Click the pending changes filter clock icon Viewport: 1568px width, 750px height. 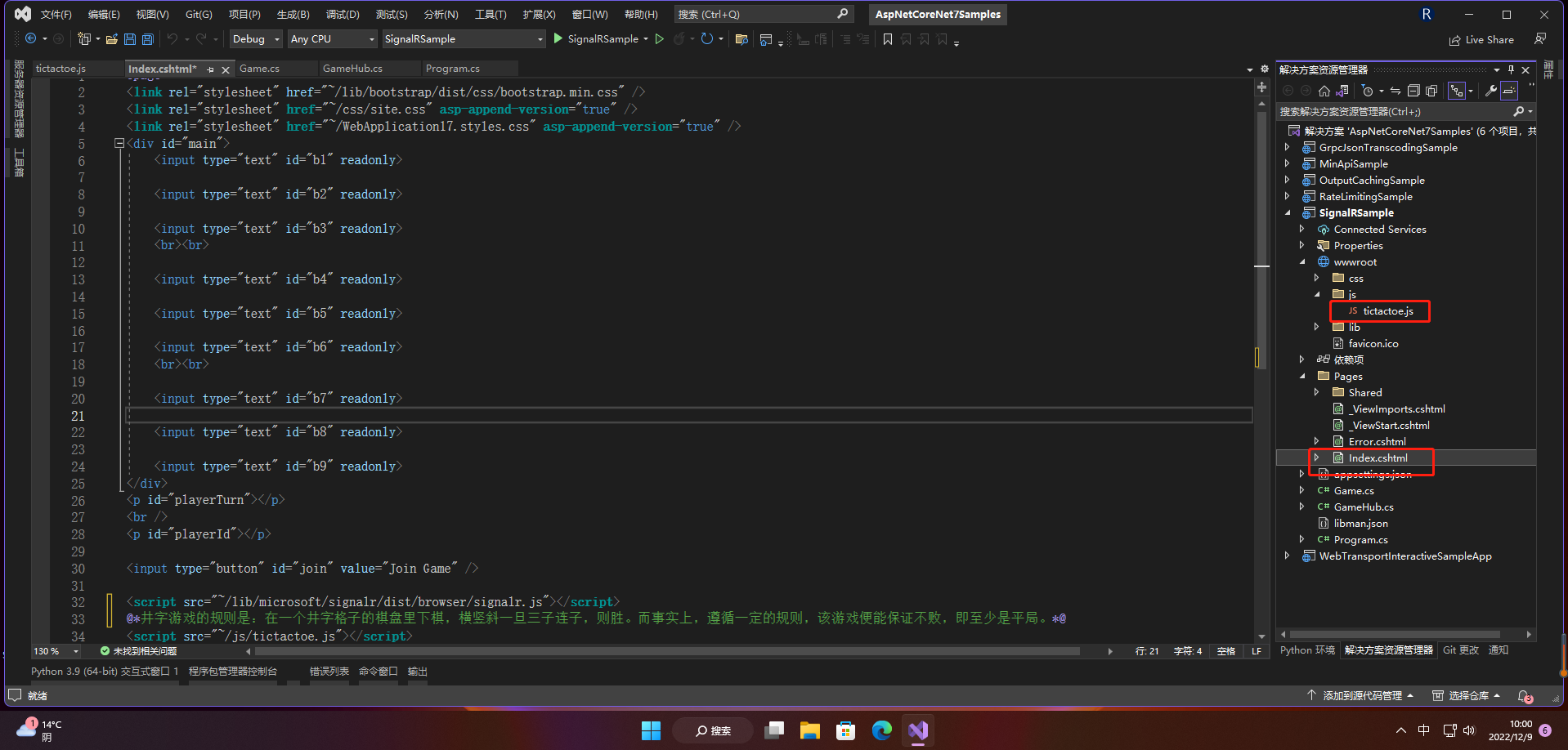coord(1367,91)
